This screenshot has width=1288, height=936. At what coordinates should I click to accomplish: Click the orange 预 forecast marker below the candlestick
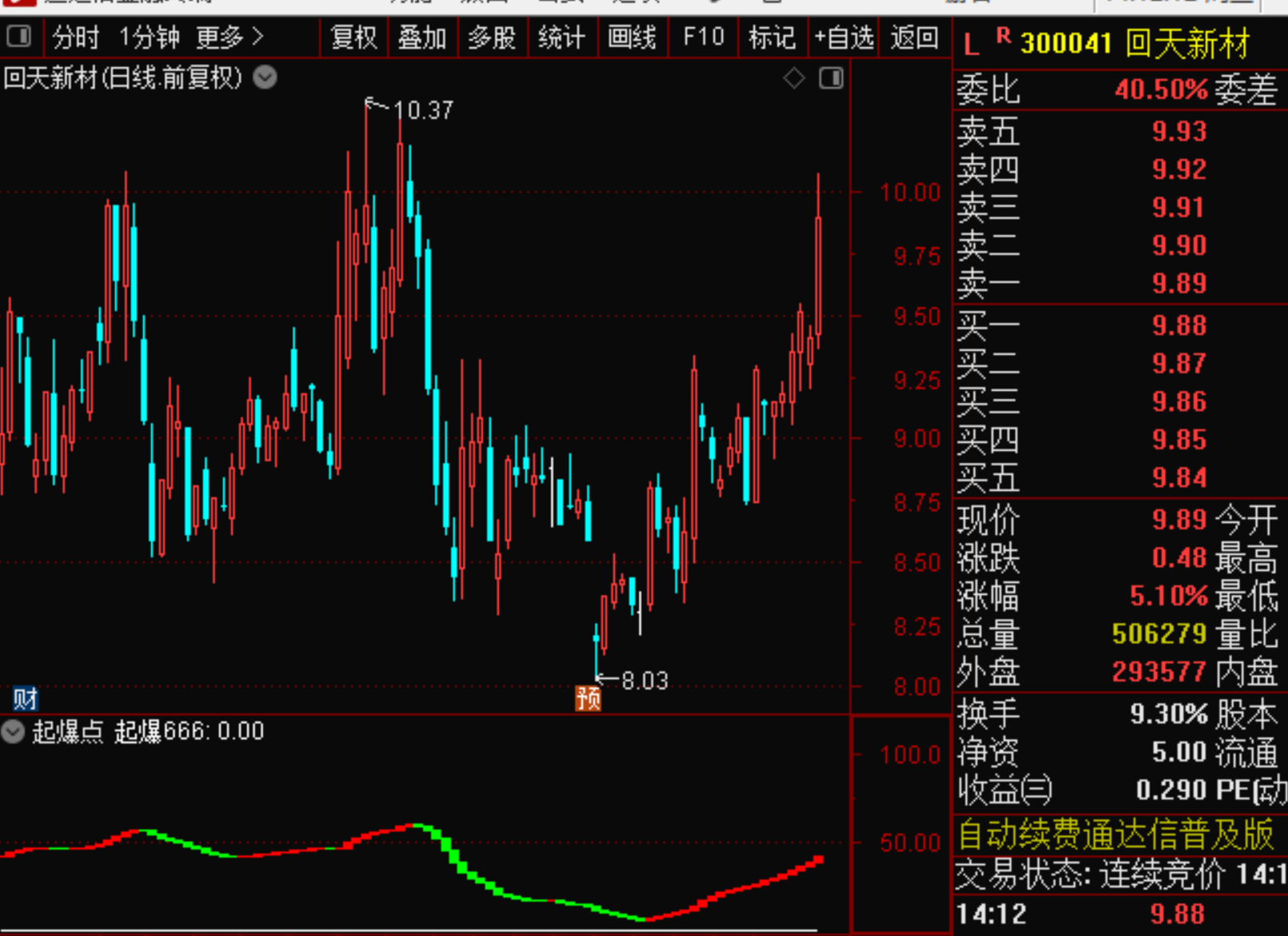tap(588, 697)
